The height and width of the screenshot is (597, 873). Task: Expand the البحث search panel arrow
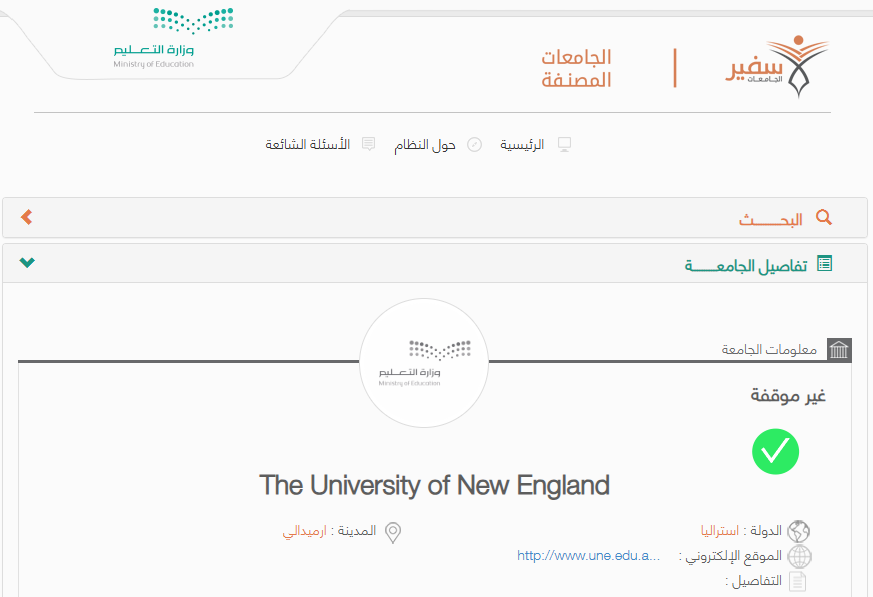26,217
